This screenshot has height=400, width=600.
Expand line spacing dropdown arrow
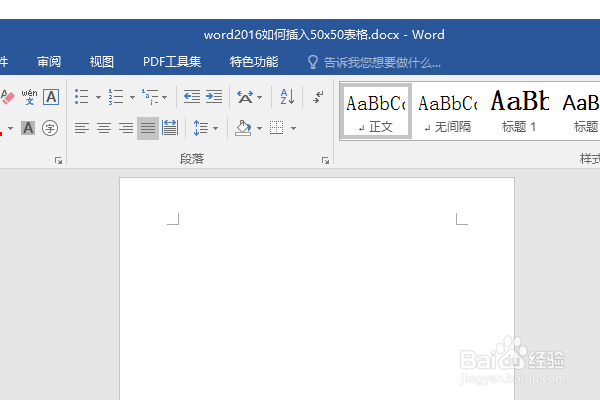tap(215, 128)
